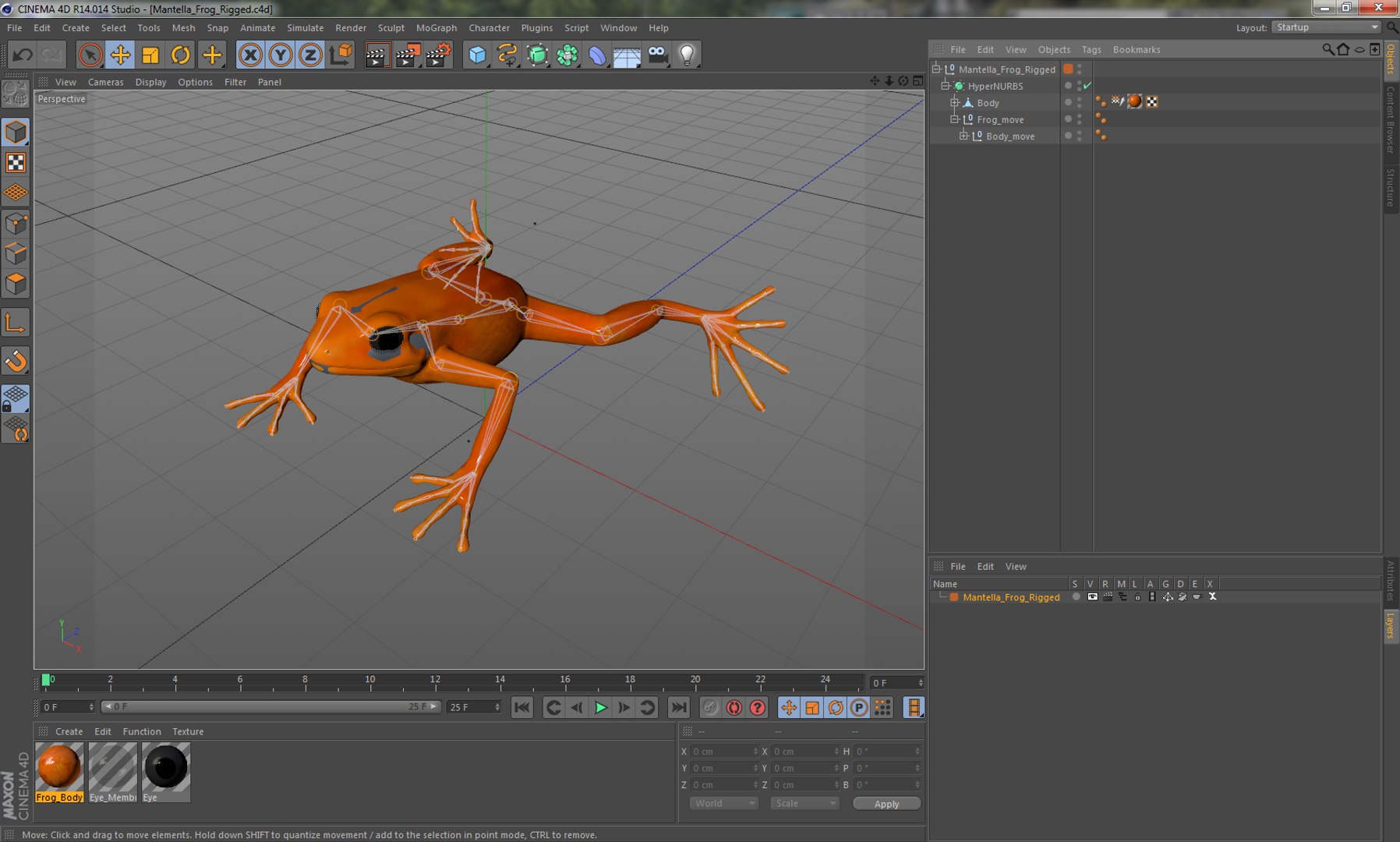Open search magnifier in Object Manager
This screenshot has width=1400, height=842.
pos(1328,49)
